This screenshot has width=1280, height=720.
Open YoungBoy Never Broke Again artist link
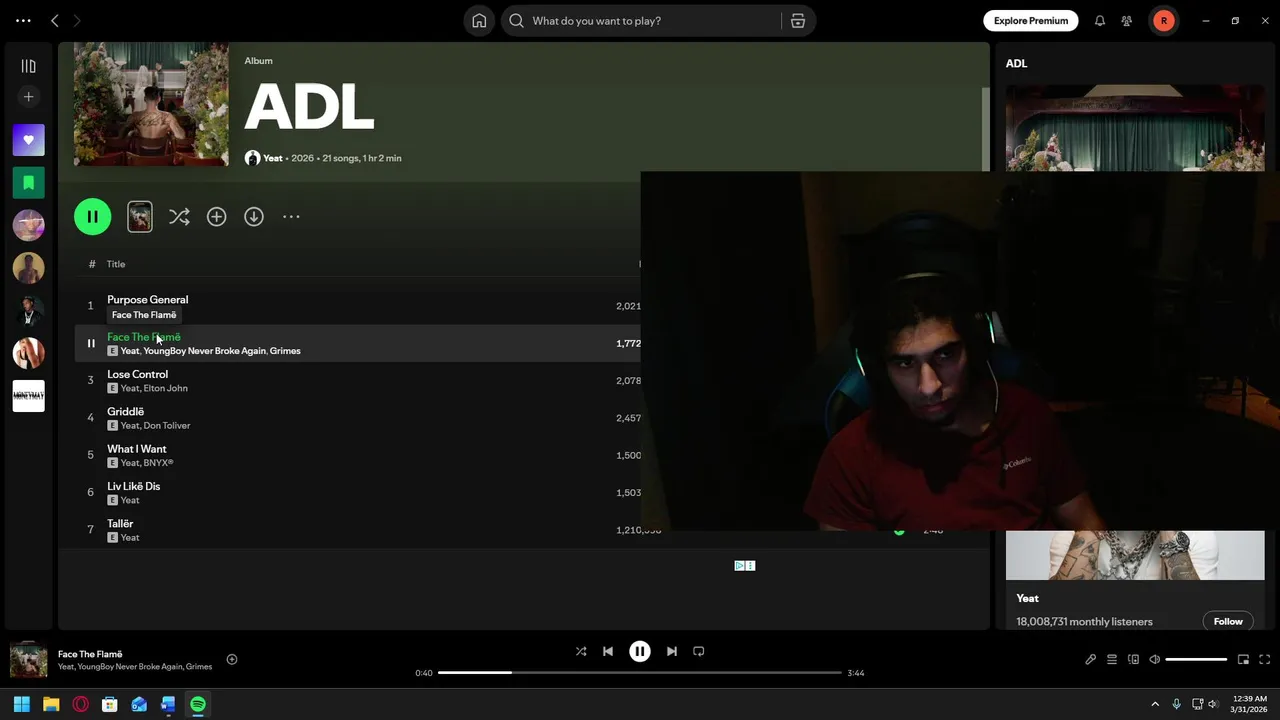(x=204, y=351)
